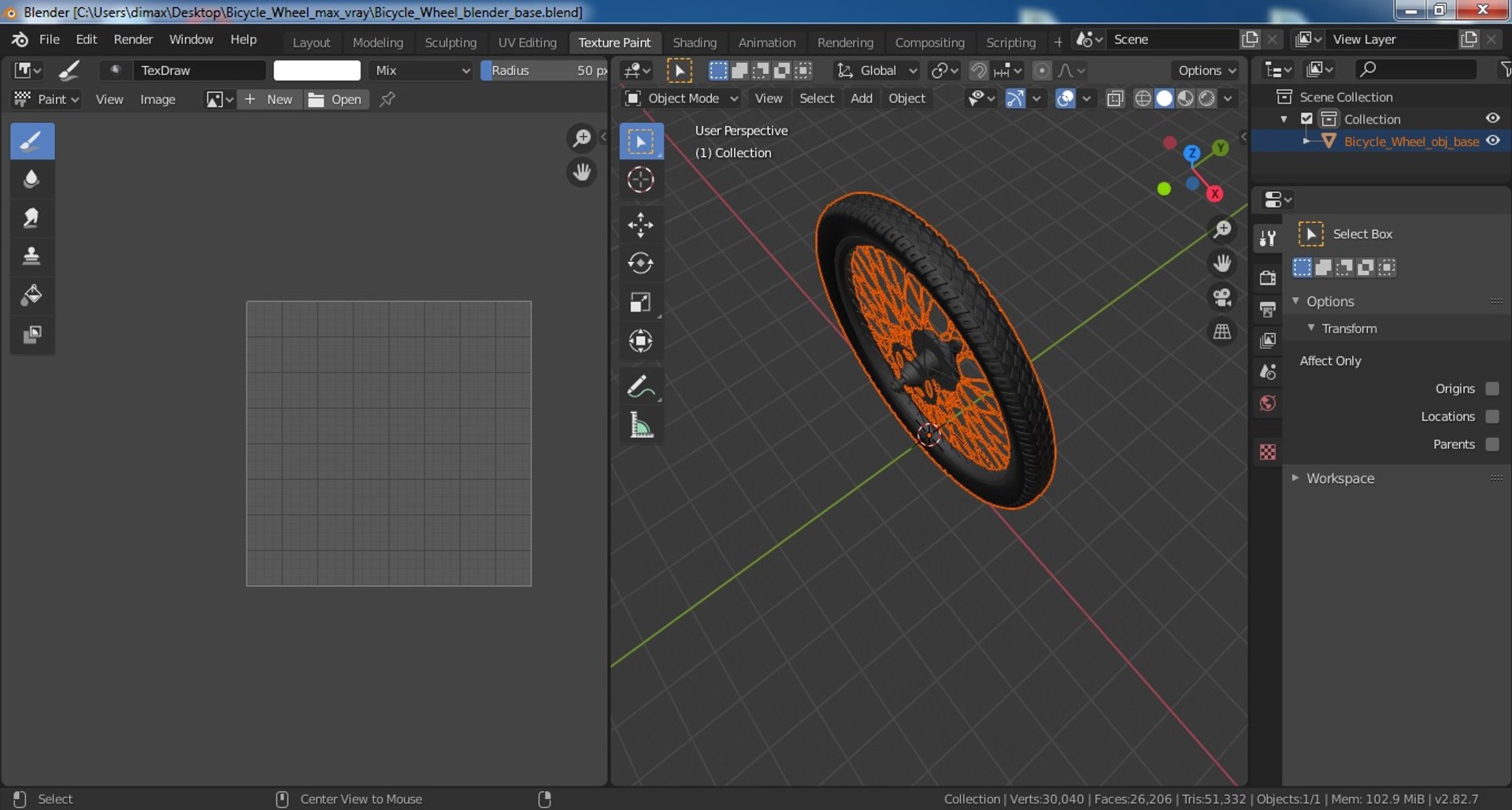Activate the Transform tool
Screen dimensions: 1512x810
[640, 340]
